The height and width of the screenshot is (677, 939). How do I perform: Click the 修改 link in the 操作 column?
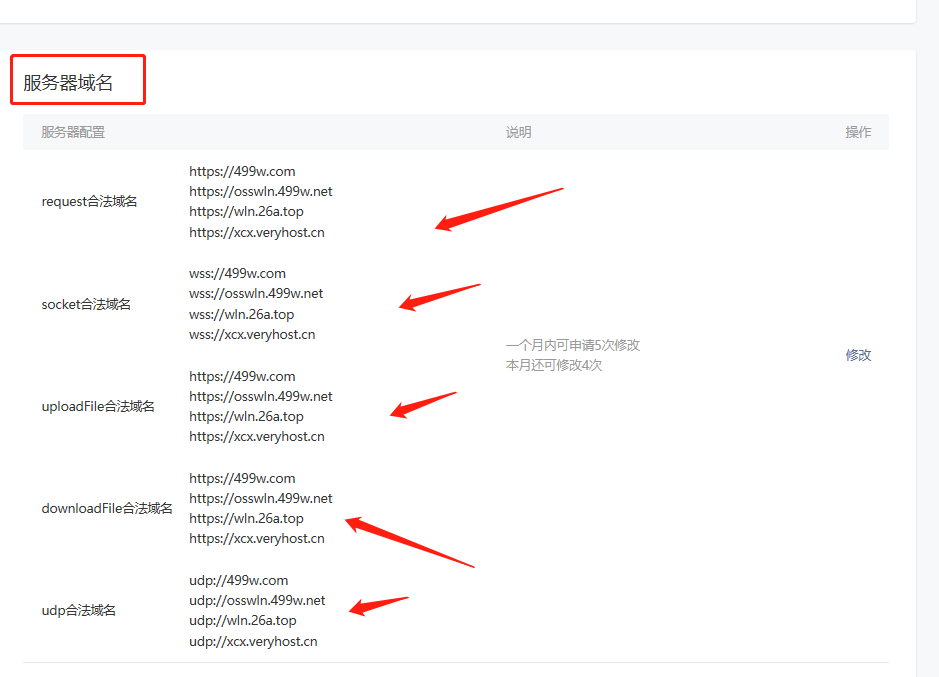click(x=858, y=355)
